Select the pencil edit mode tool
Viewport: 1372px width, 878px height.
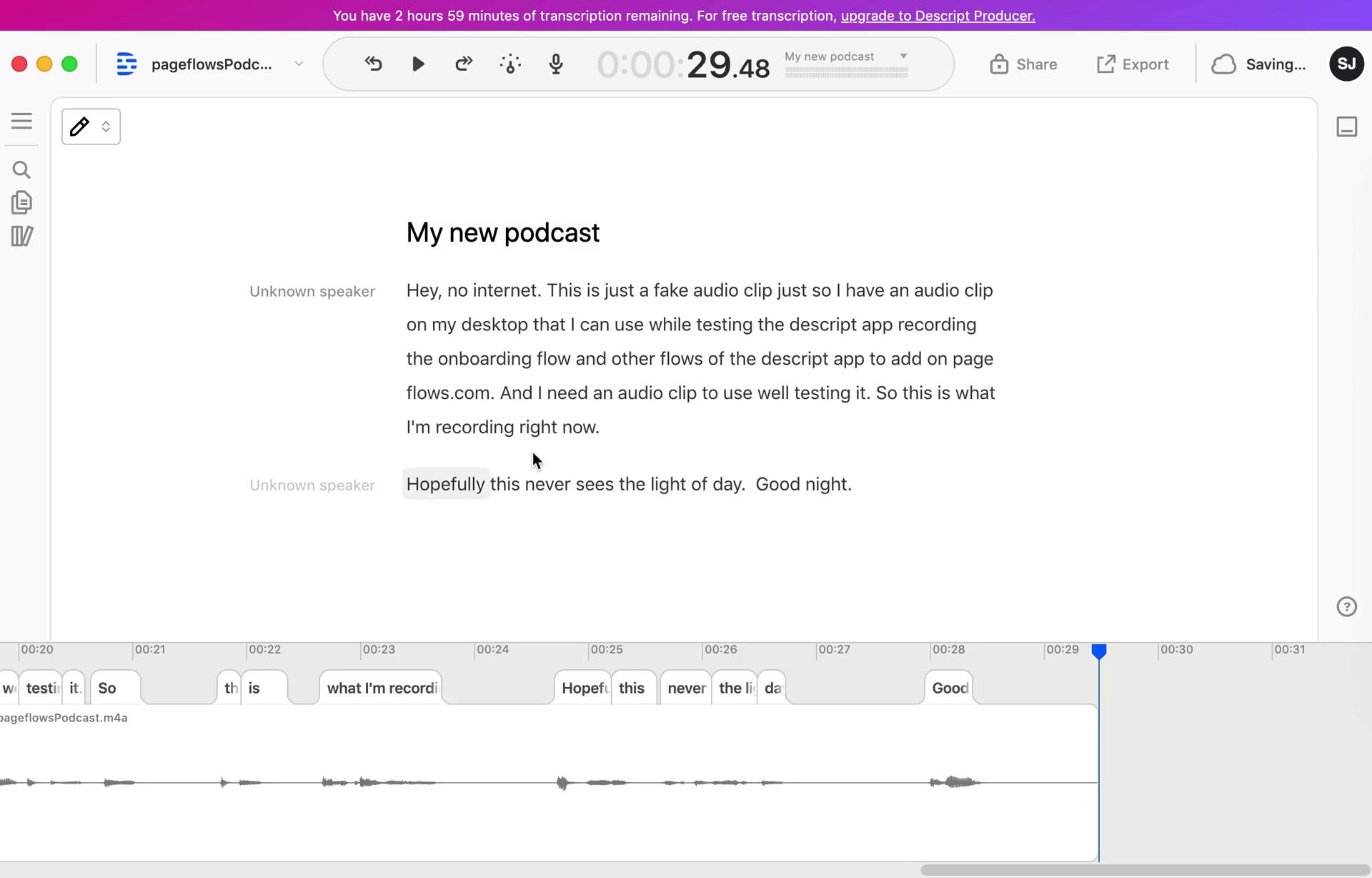pos(79,127)
